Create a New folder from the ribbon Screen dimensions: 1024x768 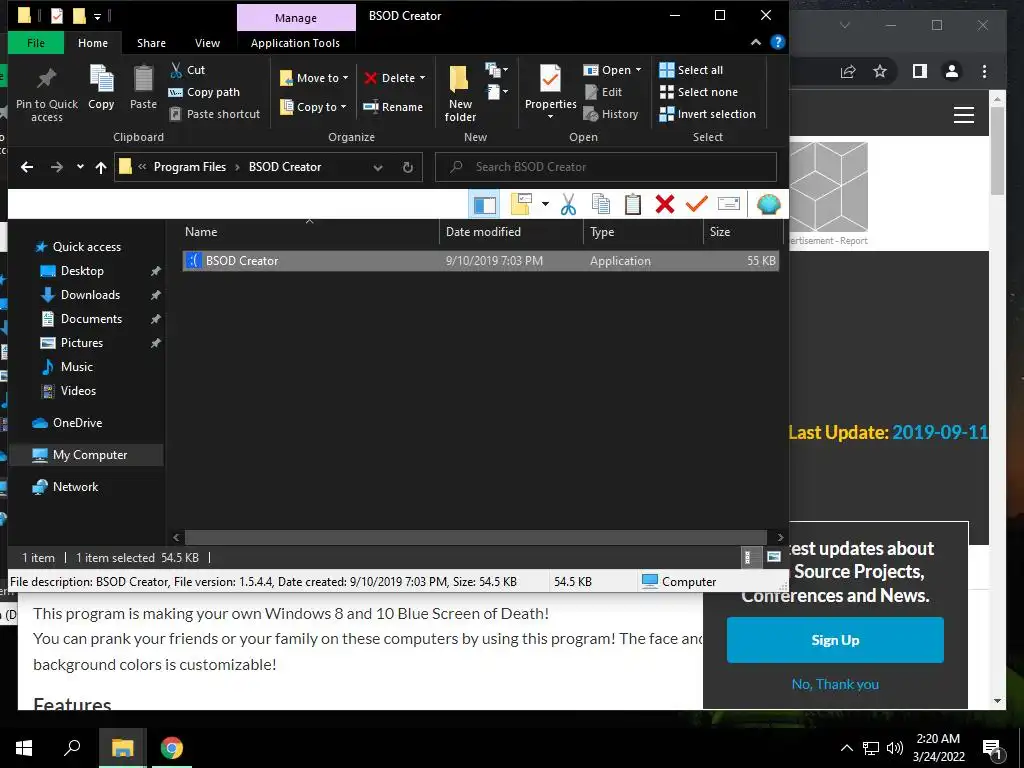pyautogui.click(x=460, y=94)
